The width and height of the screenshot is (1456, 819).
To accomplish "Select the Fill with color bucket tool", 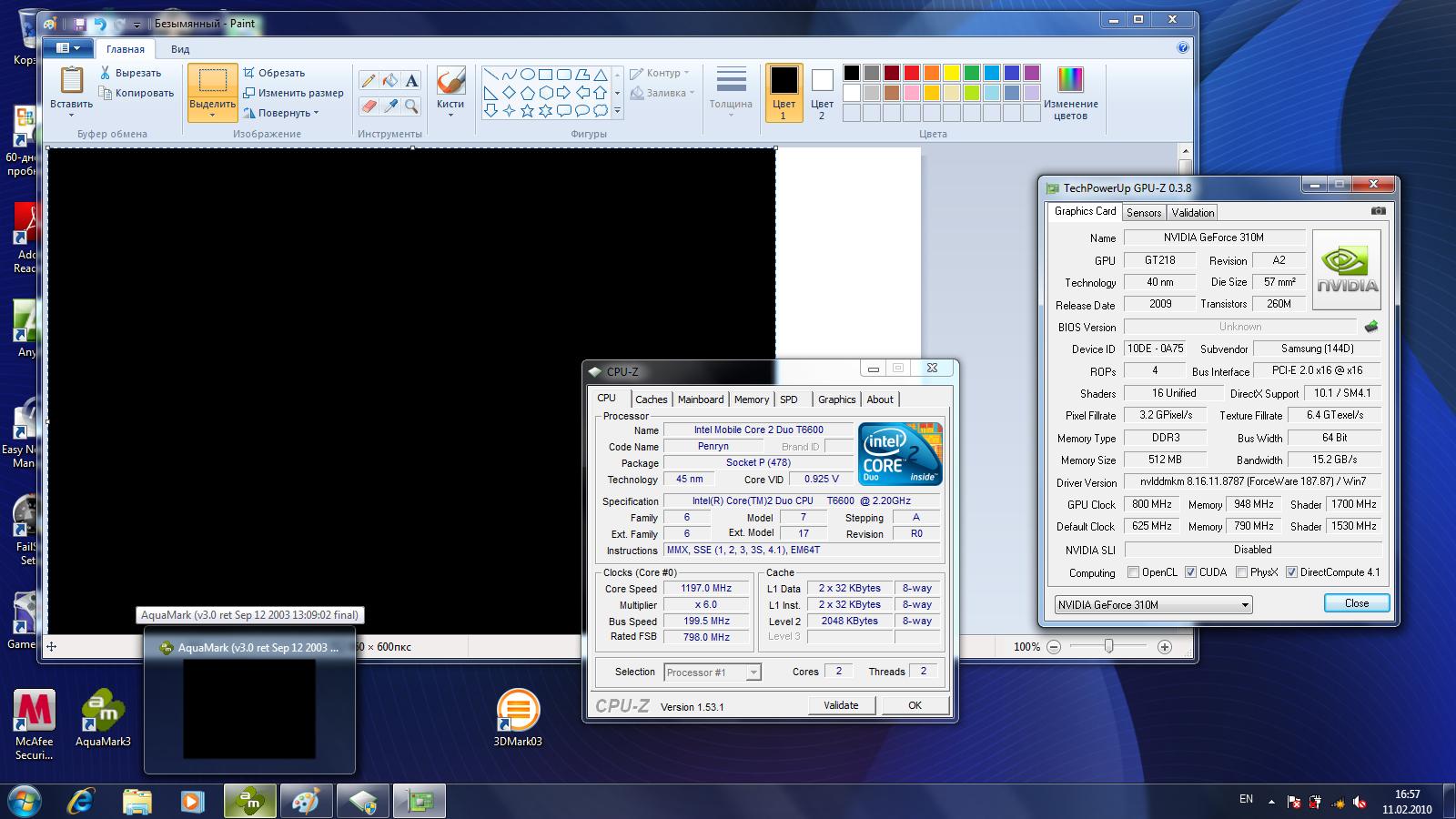I will [390, 81].
